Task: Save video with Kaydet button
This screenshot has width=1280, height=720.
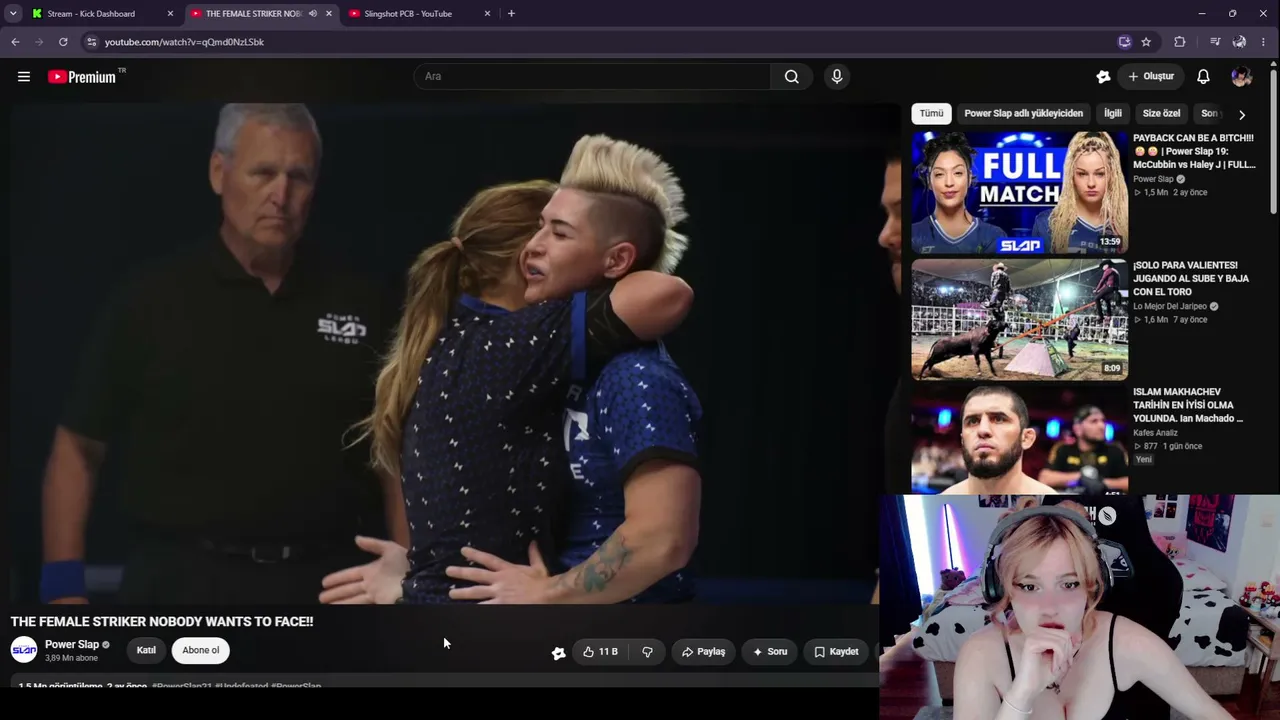Action: [836, 651]
